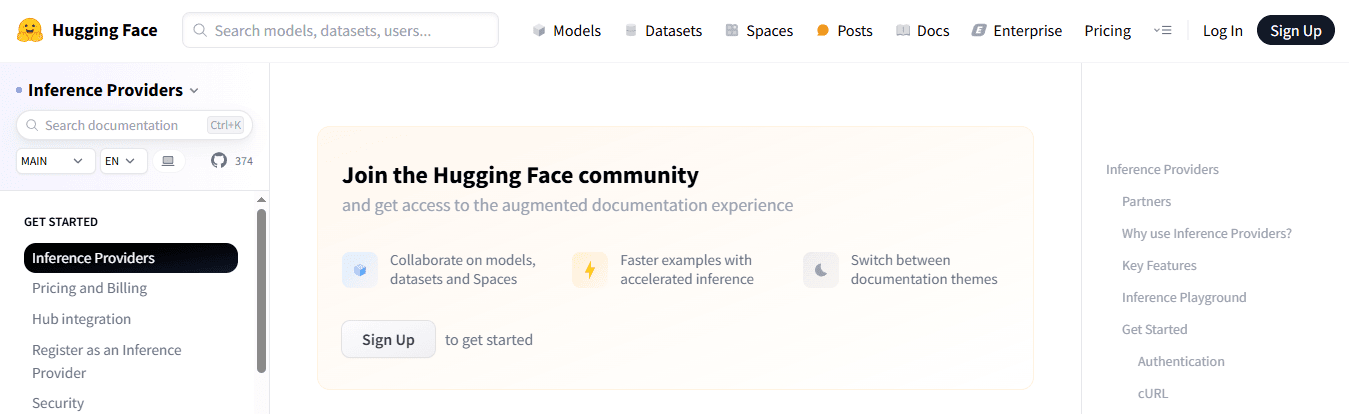The width and height of the screenshot is (1349, 414).
Task: Jump to Inference Playground section
Action: point(1184,297)
